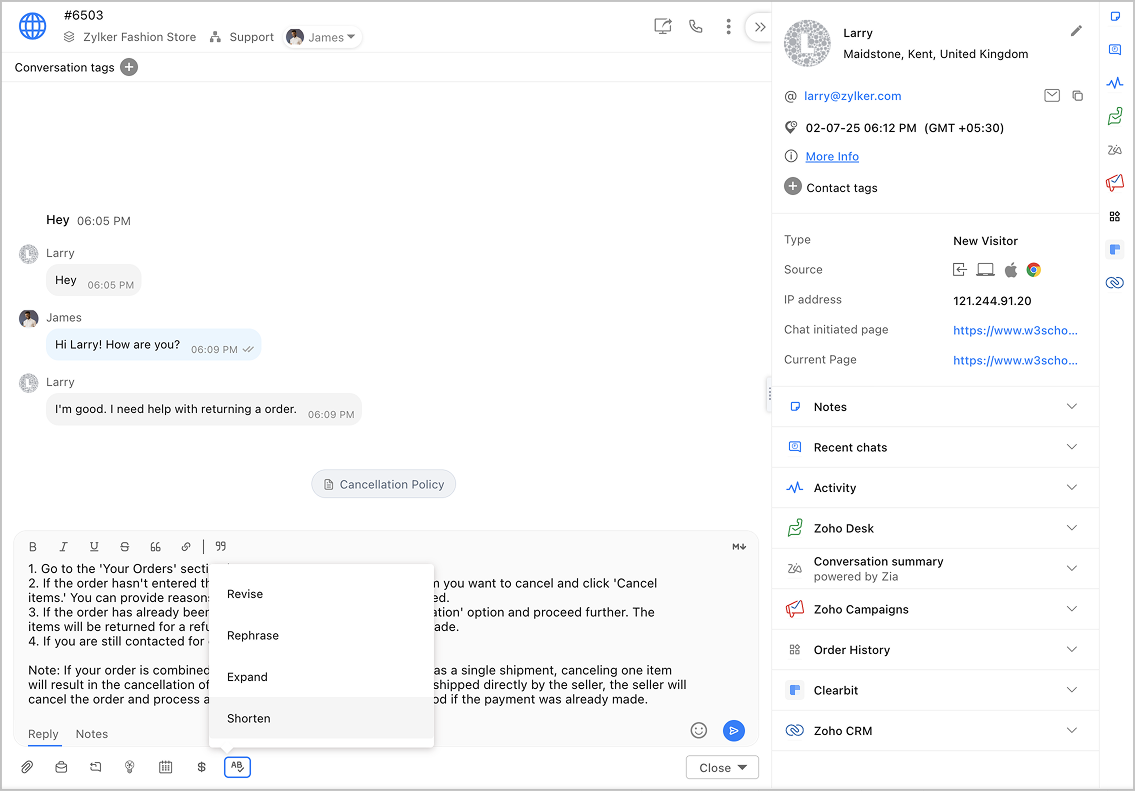The height and width of the screenshot is (791, 1135).
Task: Click Zoho Campaigns megaphone in sidebar strip
Action: 1115,182
